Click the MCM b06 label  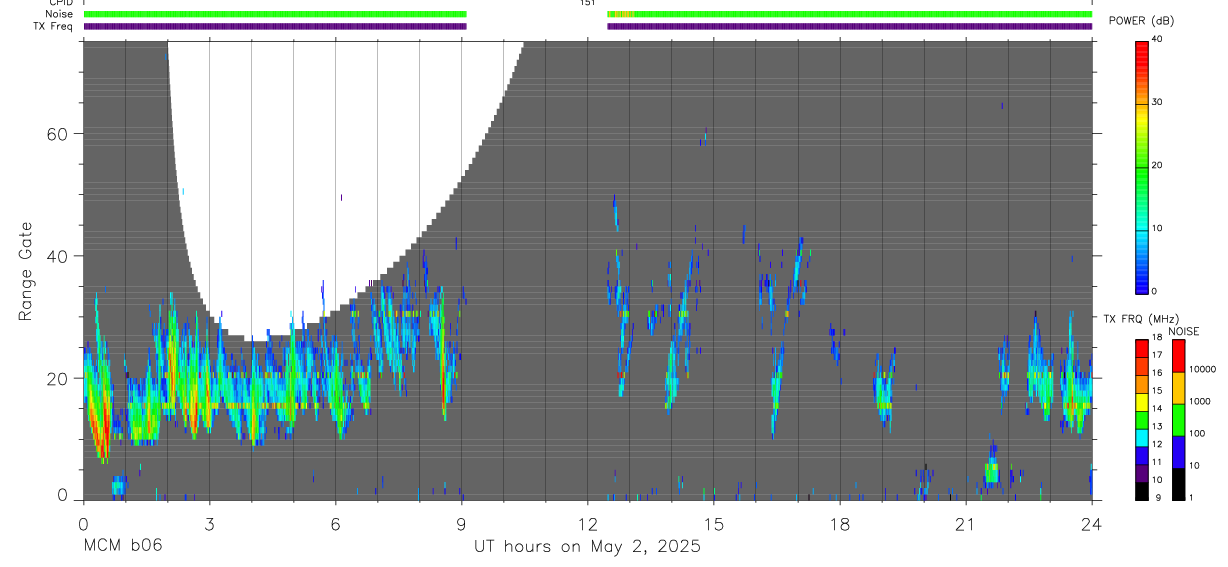click(122, 546)
